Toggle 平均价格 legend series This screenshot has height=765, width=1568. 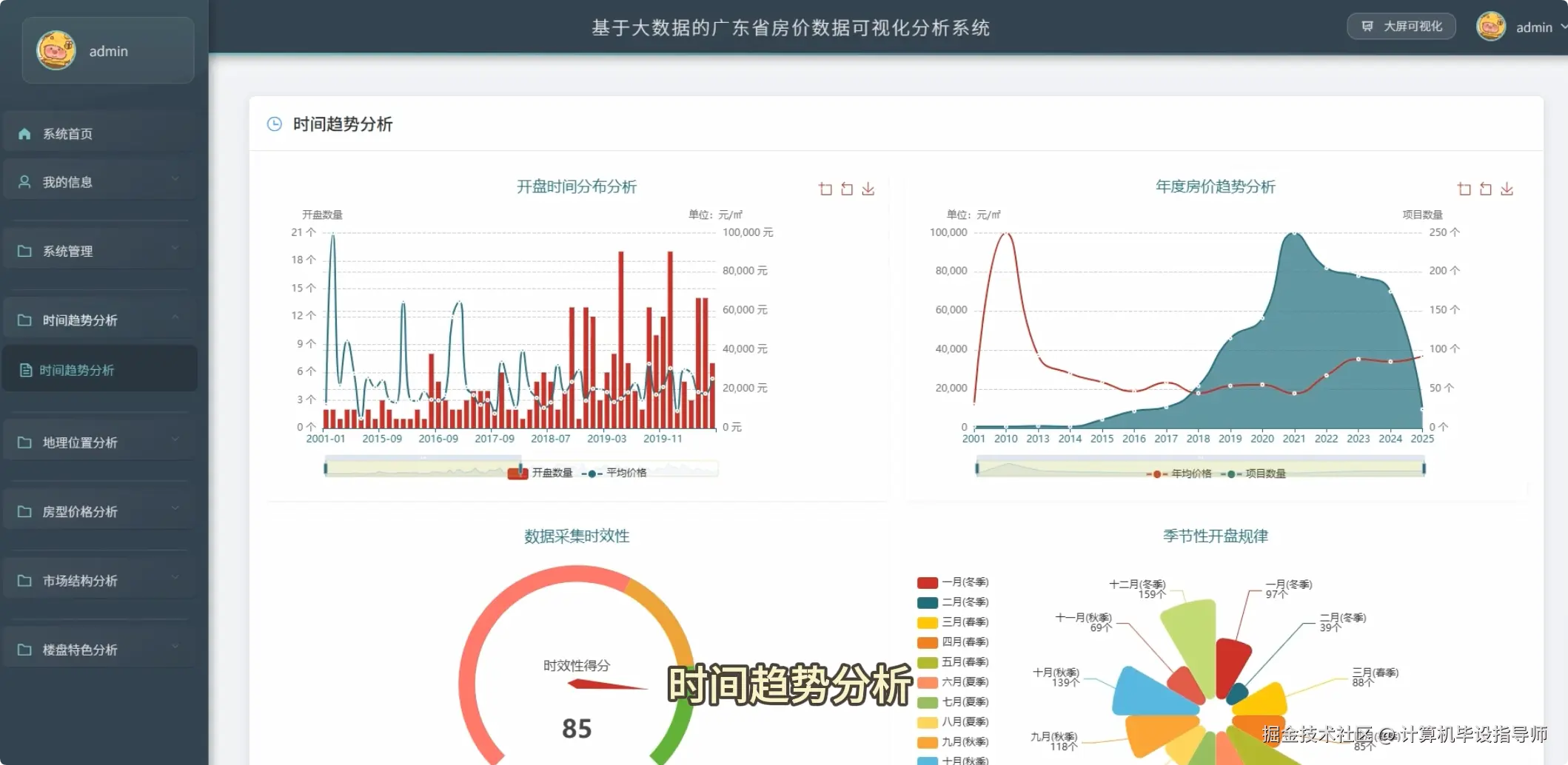[x=614, y=474]
